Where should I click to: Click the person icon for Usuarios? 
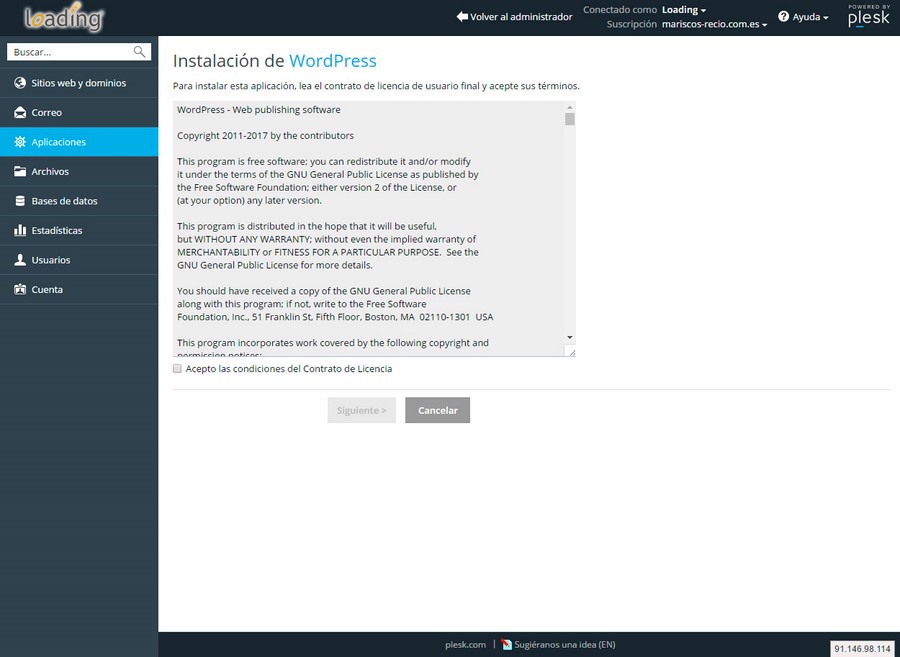point(20,260)
